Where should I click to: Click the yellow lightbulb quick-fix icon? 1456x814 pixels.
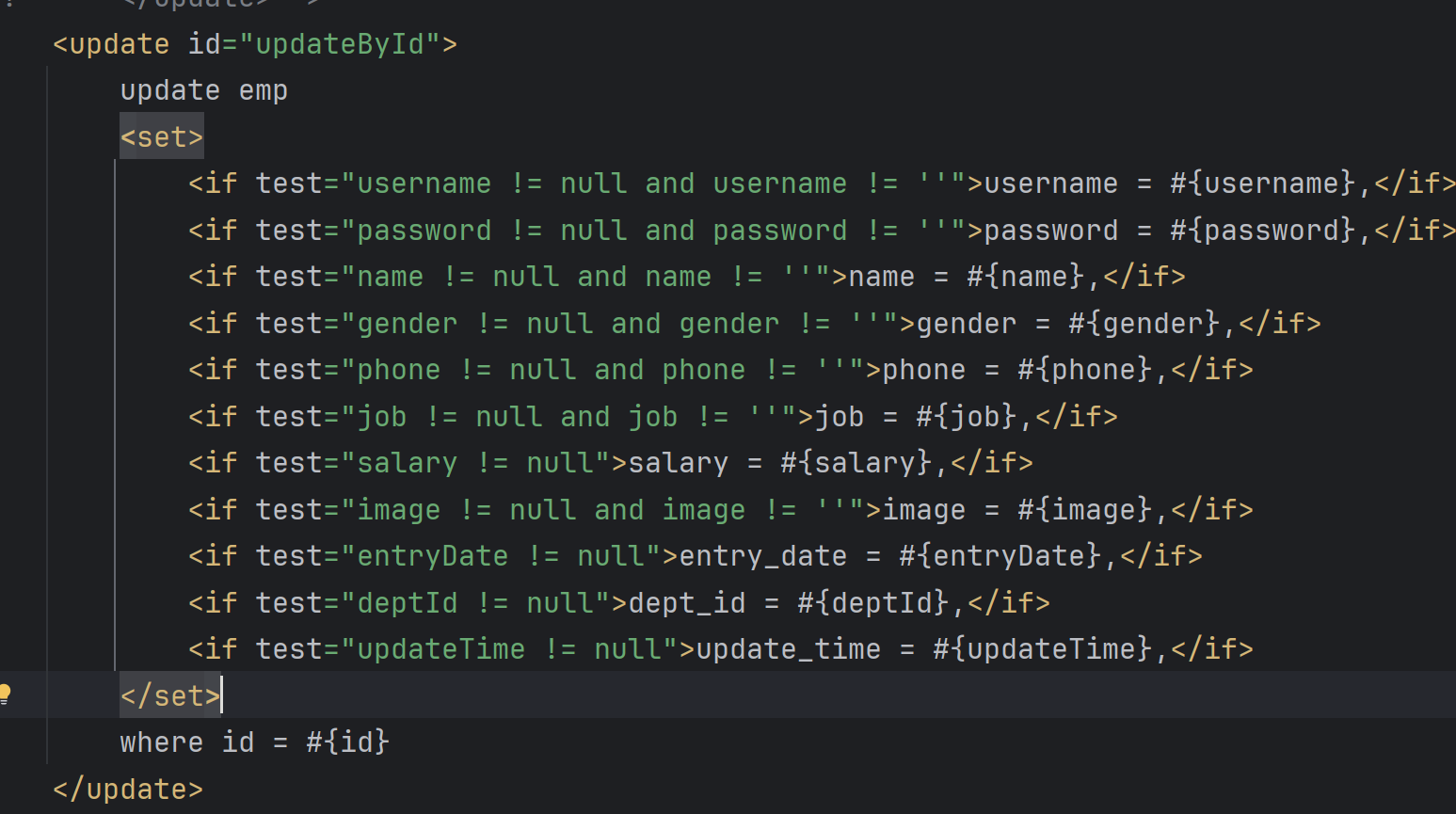pos(6,694)
